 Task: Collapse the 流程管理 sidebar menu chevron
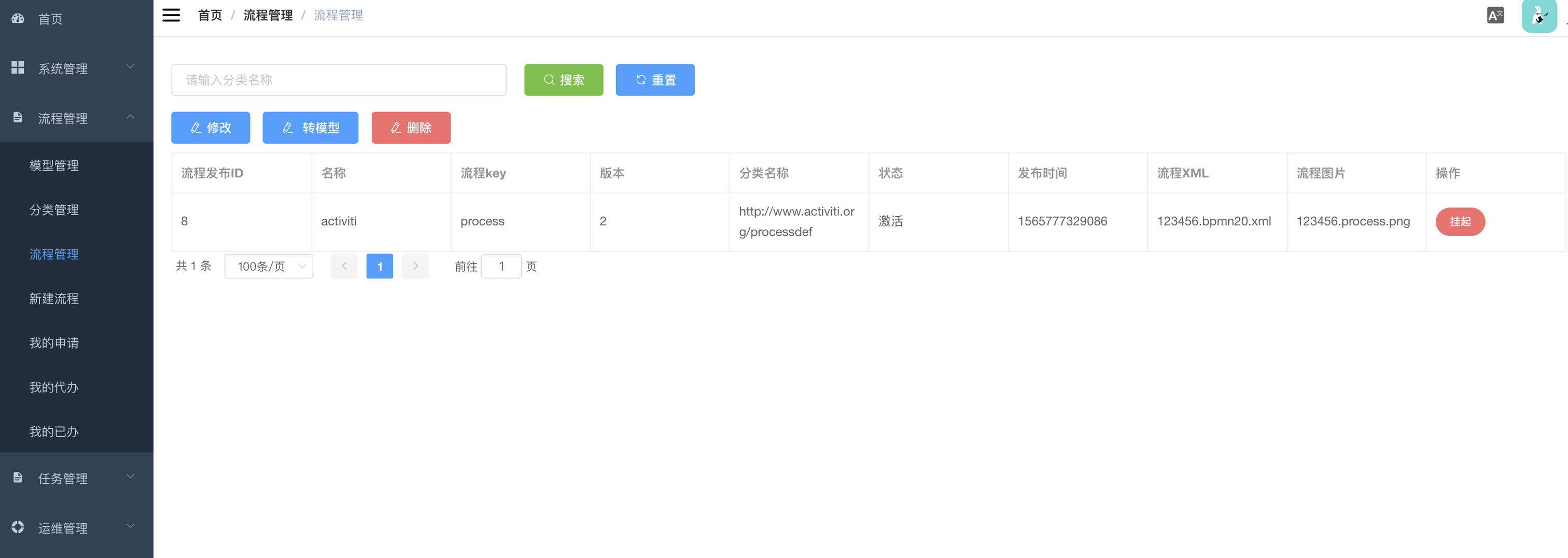pyautogui.click(x=130, y=116)
